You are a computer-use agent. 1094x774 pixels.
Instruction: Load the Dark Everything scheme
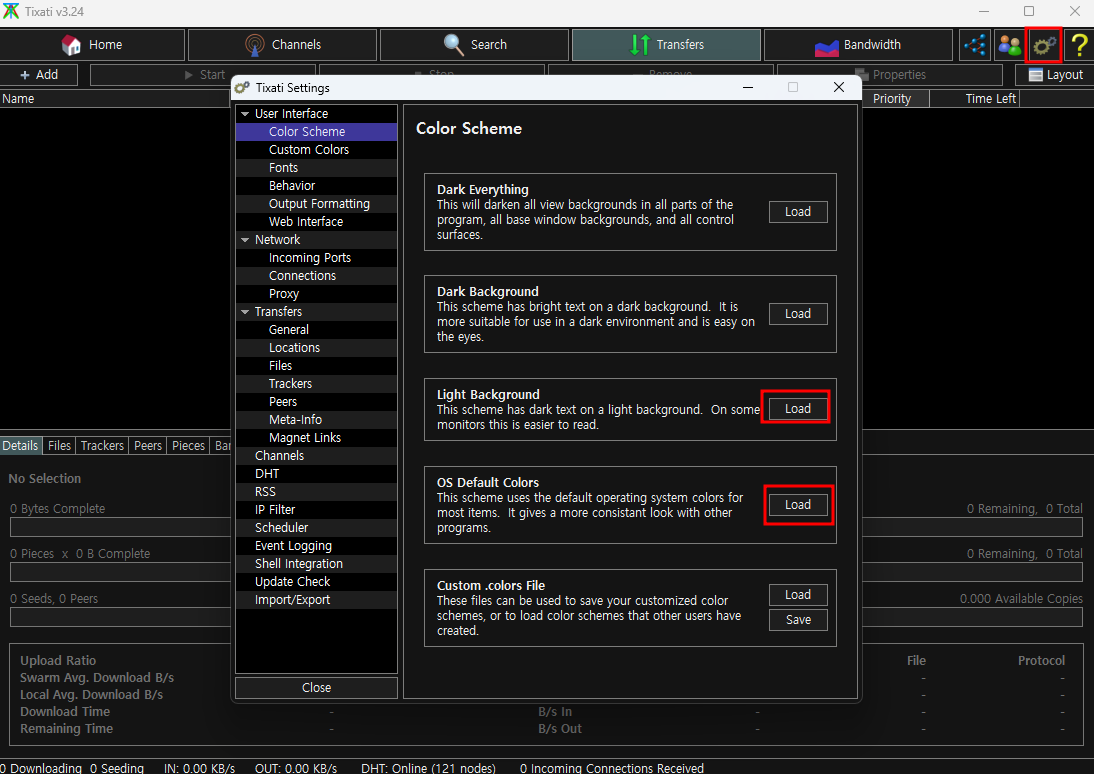tap(798, 212)
